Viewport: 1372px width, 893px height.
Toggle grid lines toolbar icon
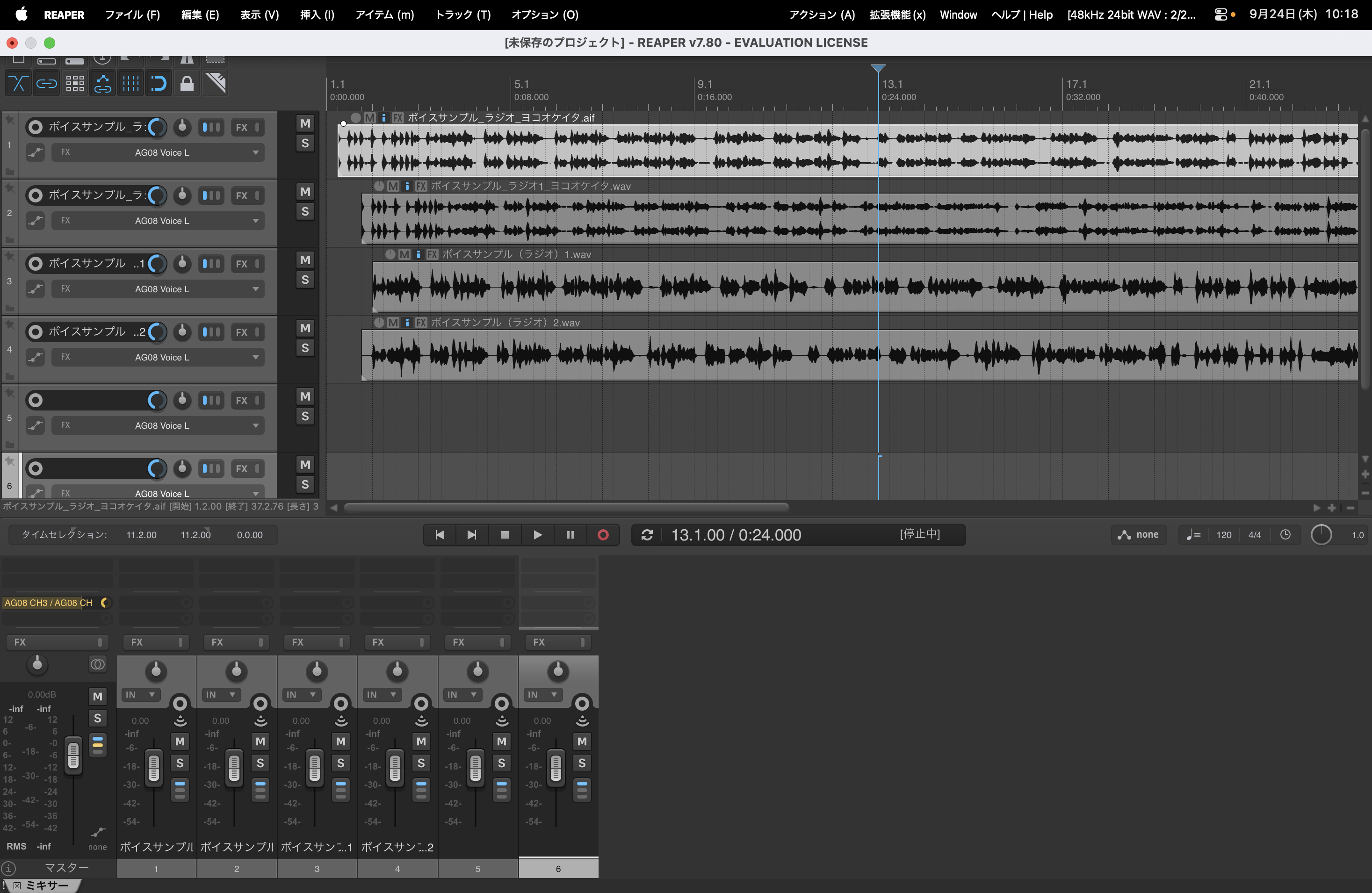tap(131, 84)
